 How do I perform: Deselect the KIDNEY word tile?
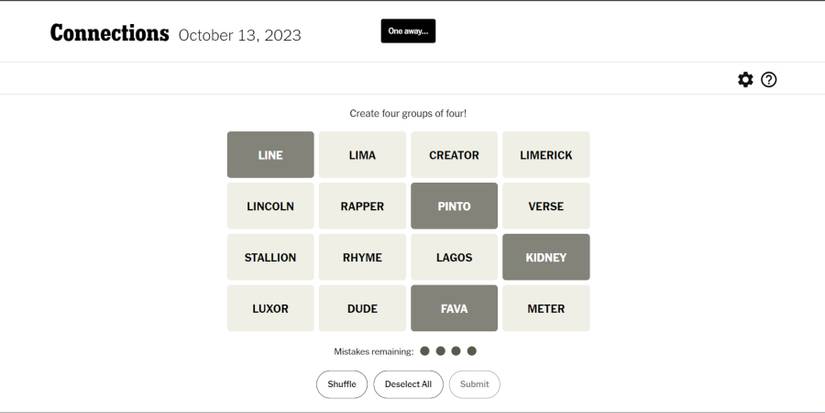[x=546, y=257]
